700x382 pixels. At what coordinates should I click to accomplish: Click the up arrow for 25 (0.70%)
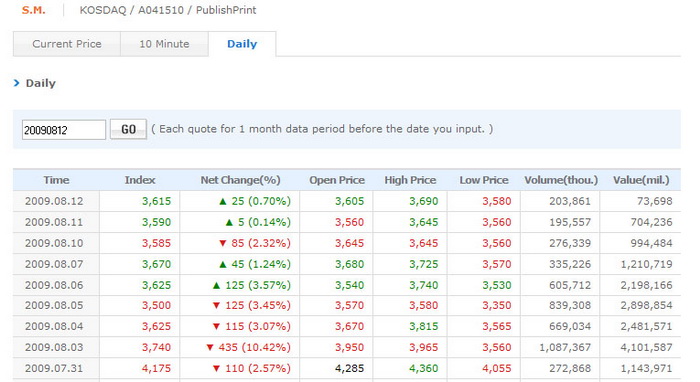tap(223, 202)
